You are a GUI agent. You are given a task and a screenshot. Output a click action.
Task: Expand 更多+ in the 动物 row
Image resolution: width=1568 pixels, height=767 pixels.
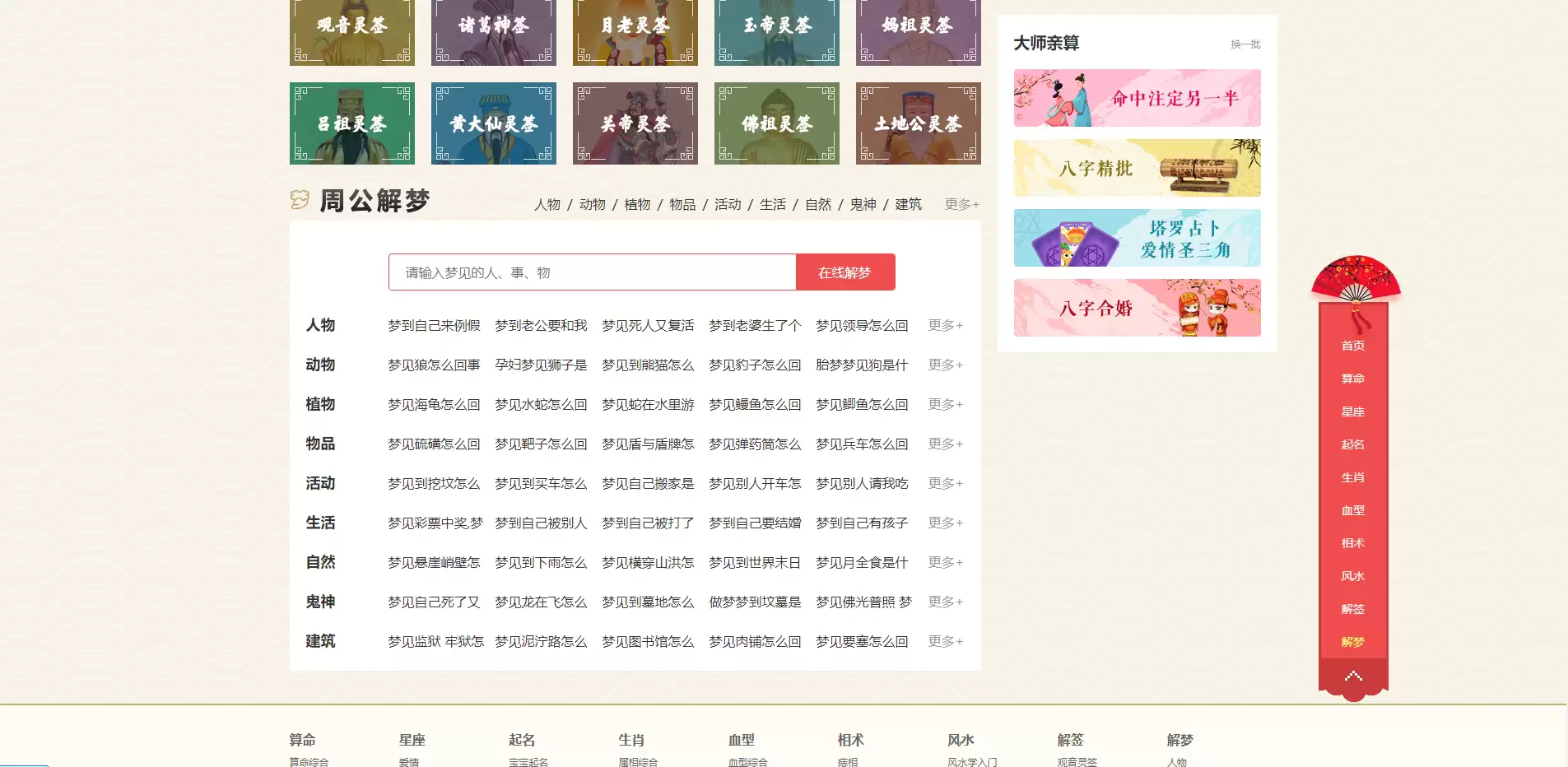tap(946, 365)
